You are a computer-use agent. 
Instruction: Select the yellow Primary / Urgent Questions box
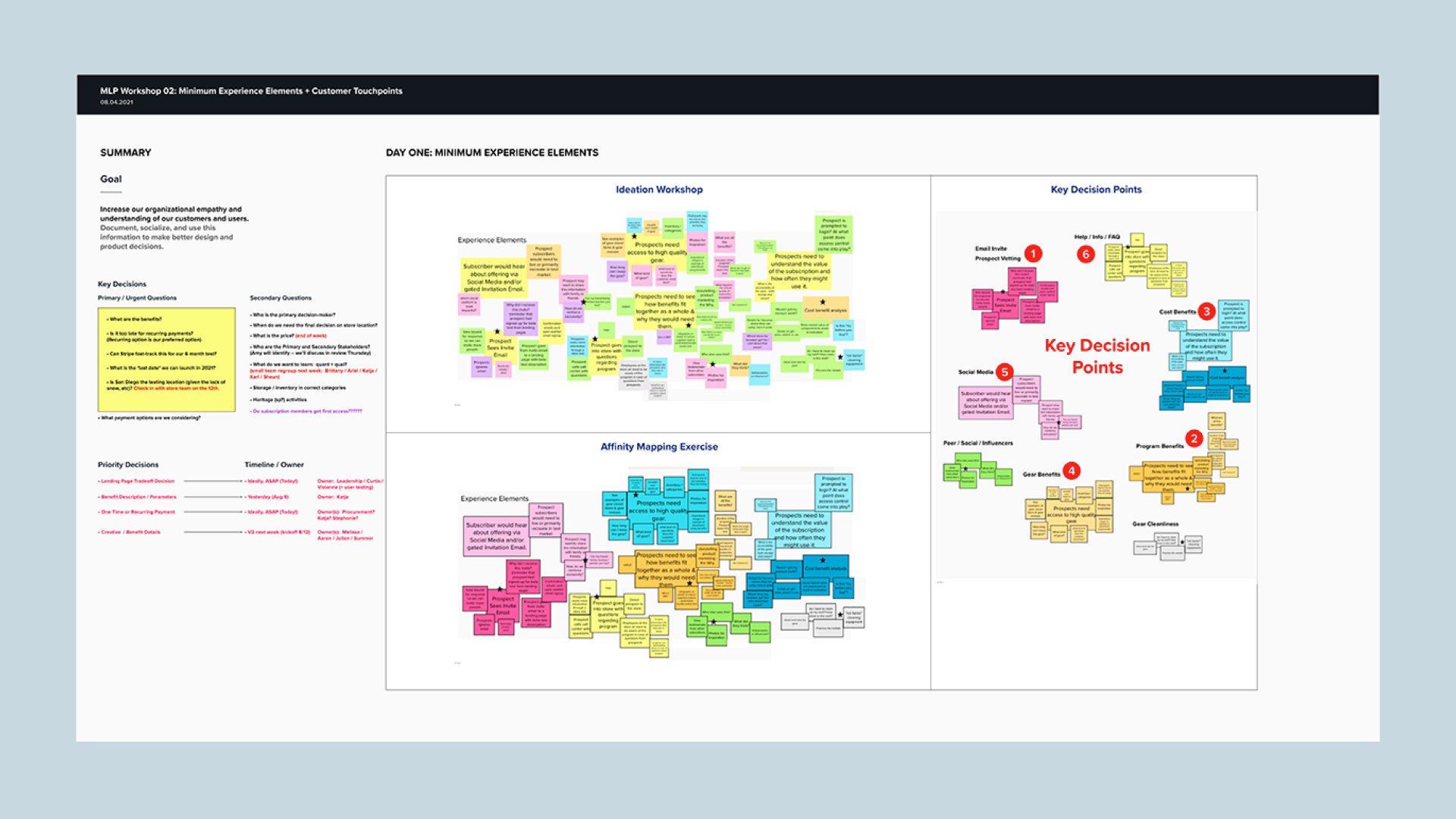pos(165,360)
